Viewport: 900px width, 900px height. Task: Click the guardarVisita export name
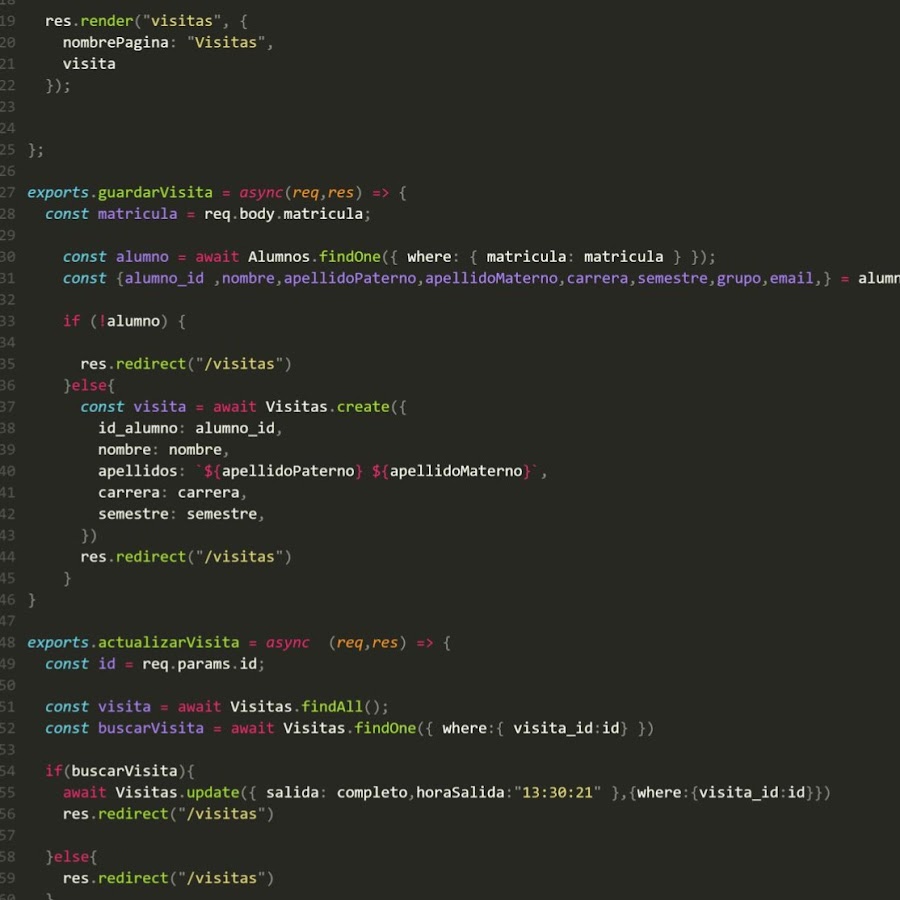coord(155,192)
